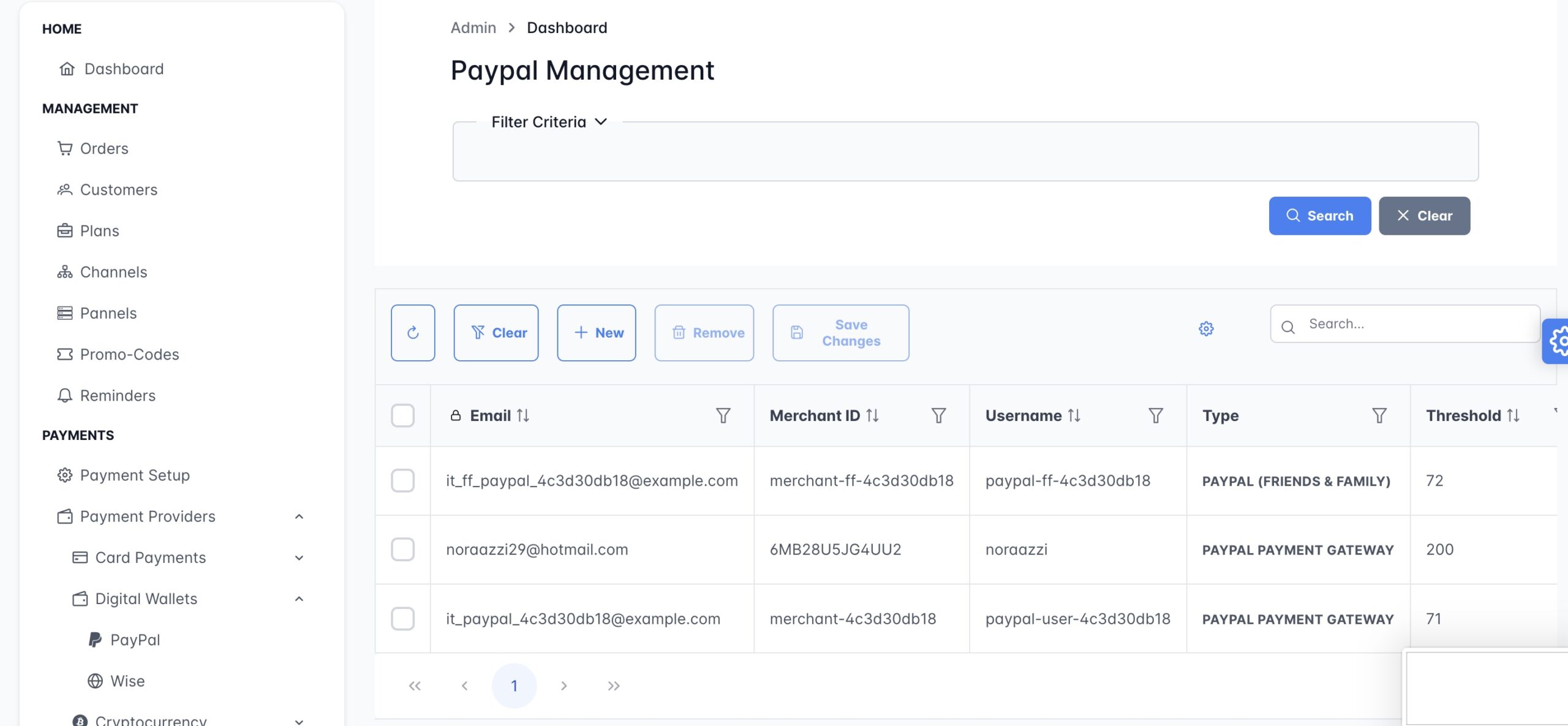Go to last page double-arrow
Image resolution: width=1568 pixels, height=726 pixels.
tap(614, 686)
